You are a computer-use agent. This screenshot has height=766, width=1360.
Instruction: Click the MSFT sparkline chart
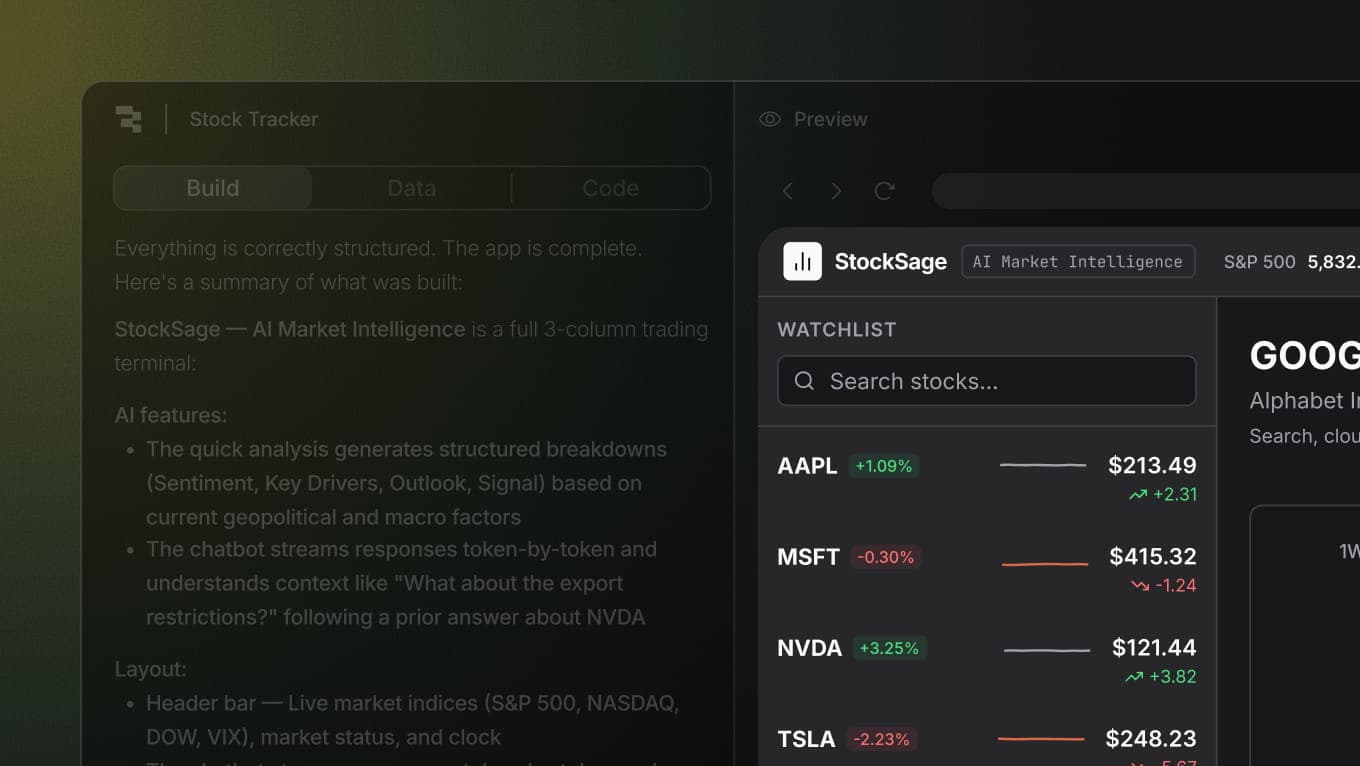1045,565
